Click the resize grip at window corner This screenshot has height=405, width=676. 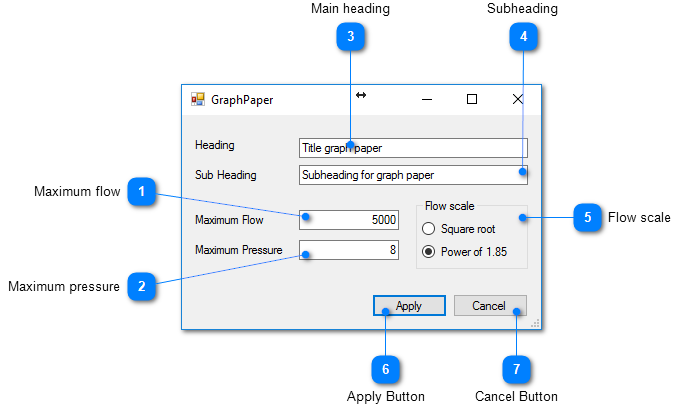(536, 324)
